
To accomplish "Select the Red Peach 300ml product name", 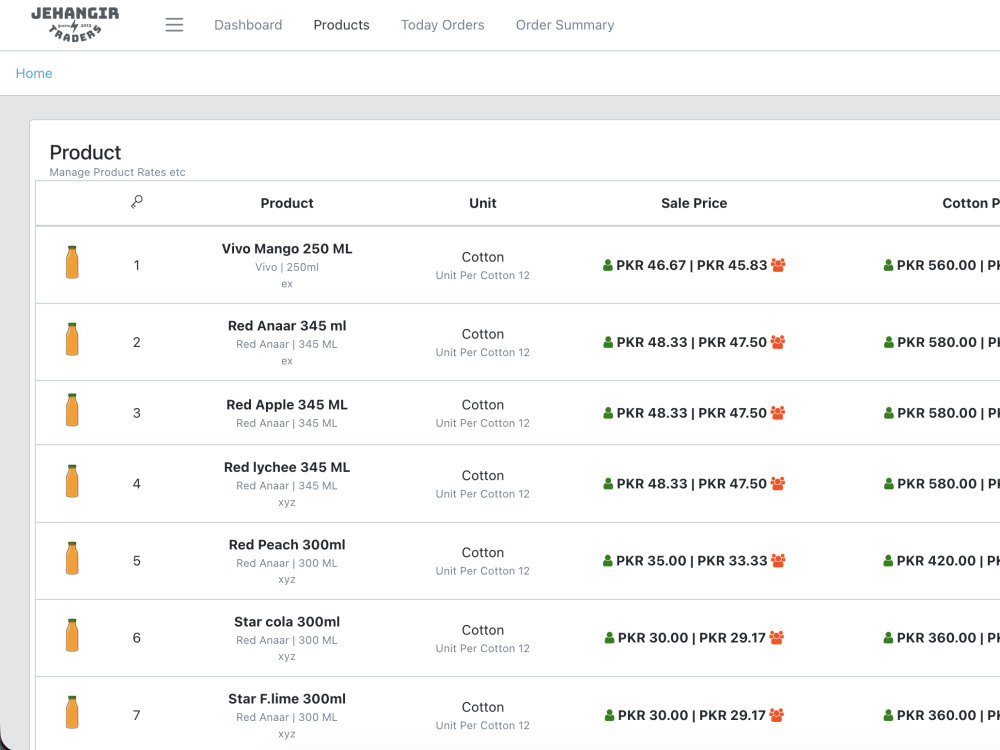I will click(287, 545).
